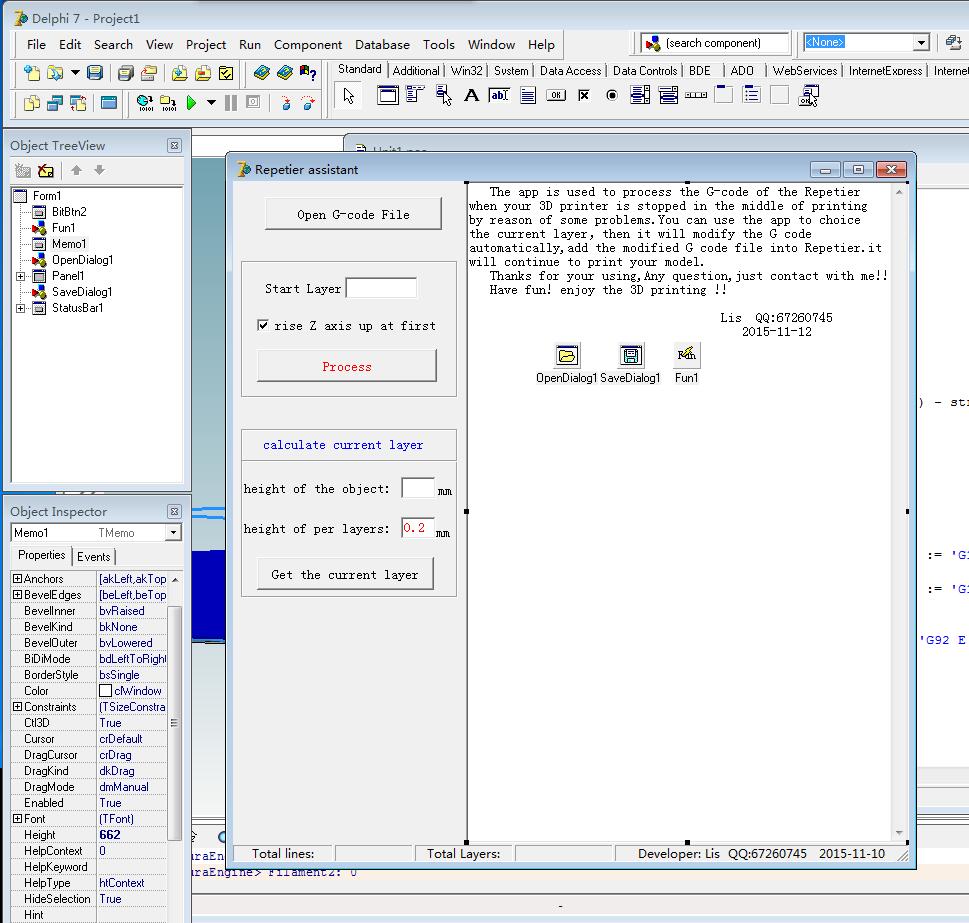Switch to the Additional palette tab
The image size is (969, 923).
tap(415, 71)
